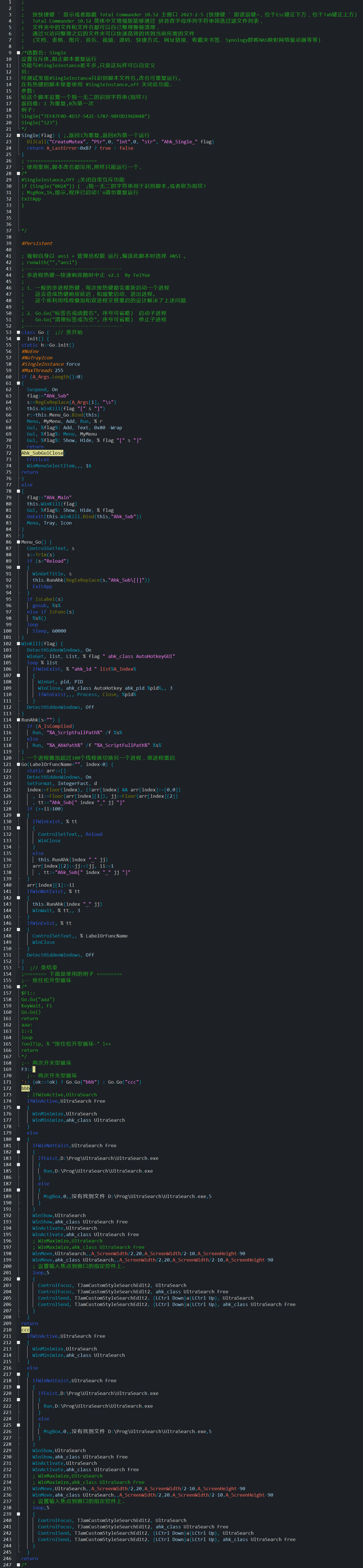This screenshot has height=1568, width=363.
Task: Collapse the Menu_Go() fold at line 86
Action: tap(18, 542)
